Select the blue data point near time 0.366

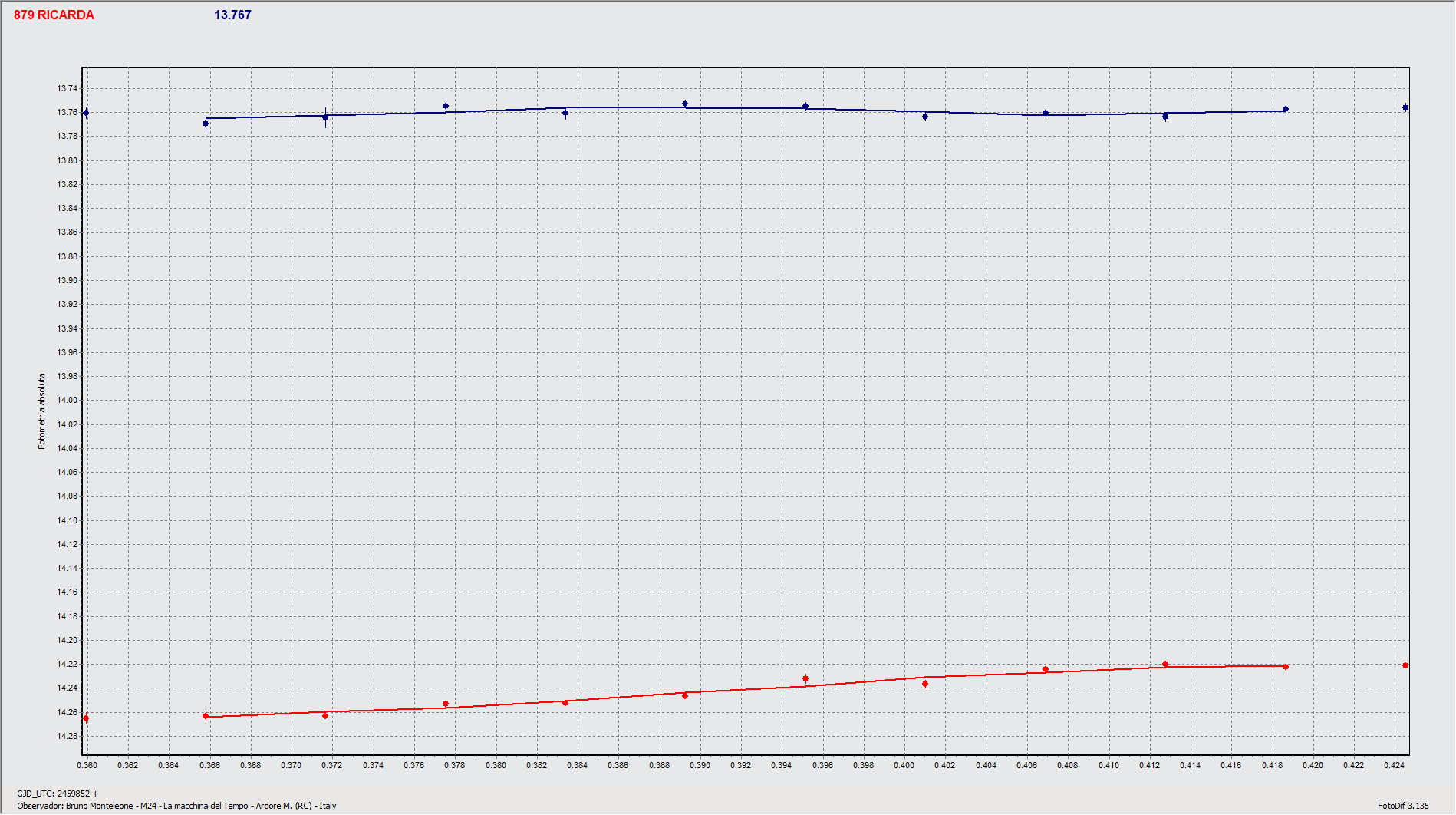click(206, 124)
